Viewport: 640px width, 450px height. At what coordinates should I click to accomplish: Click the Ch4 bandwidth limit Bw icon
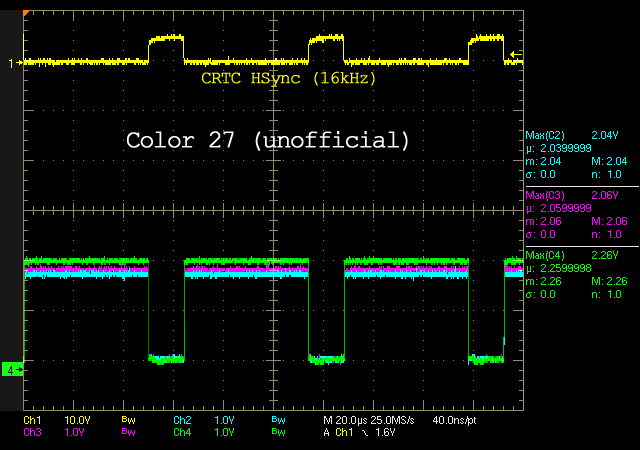coord(277,432)
